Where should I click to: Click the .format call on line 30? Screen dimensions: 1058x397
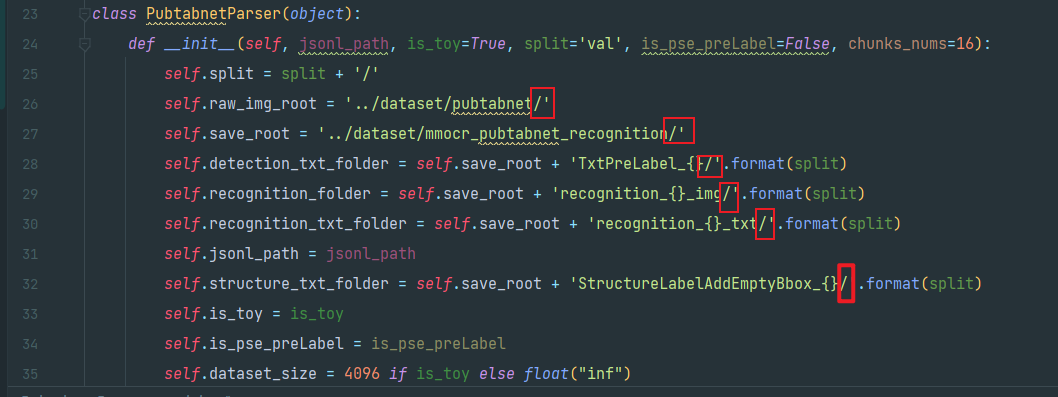click(x=810, y=224)
